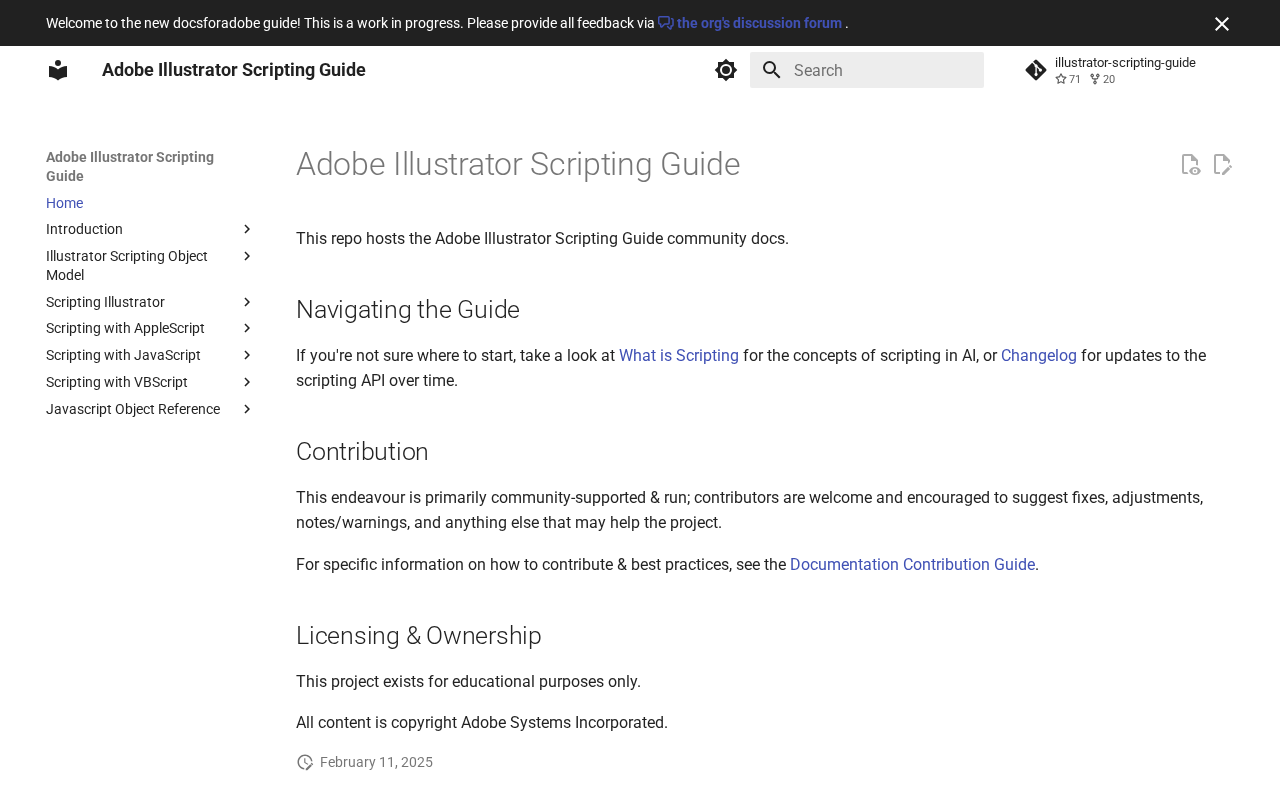Expand the Javascript Object Reference chevron
The image size is (1280, 800).
247,409
